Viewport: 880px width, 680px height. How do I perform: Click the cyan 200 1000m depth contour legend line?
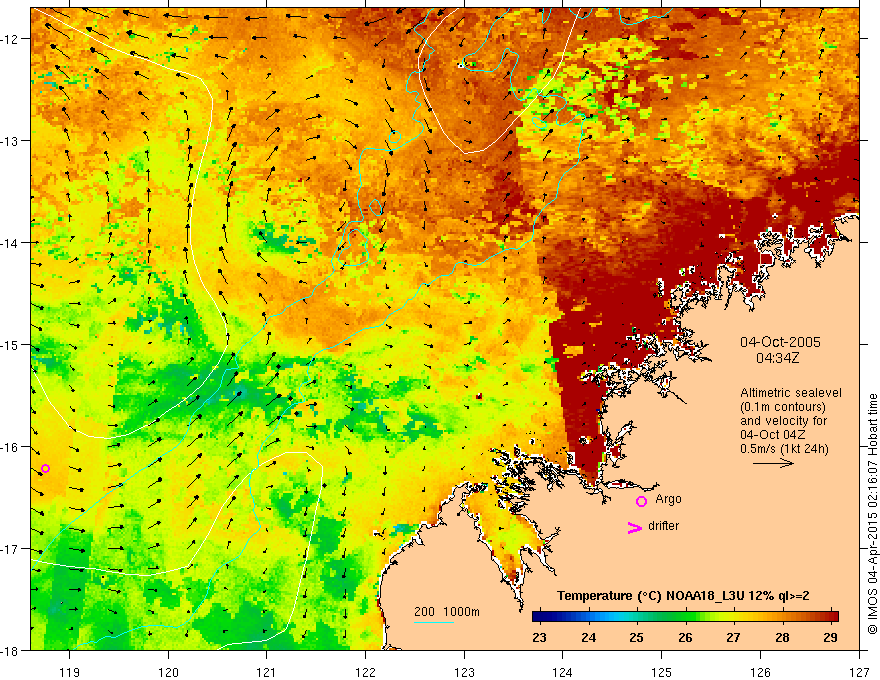(x=434, y=622)
